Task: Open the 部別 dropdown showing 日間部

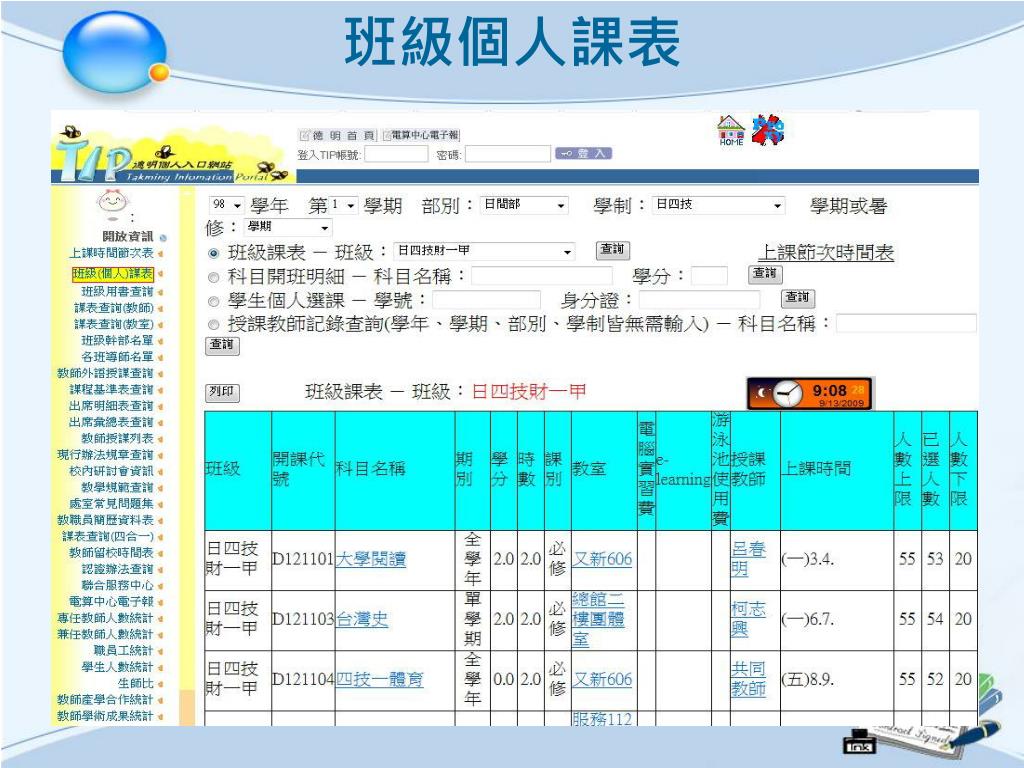Action: [524, 205]
